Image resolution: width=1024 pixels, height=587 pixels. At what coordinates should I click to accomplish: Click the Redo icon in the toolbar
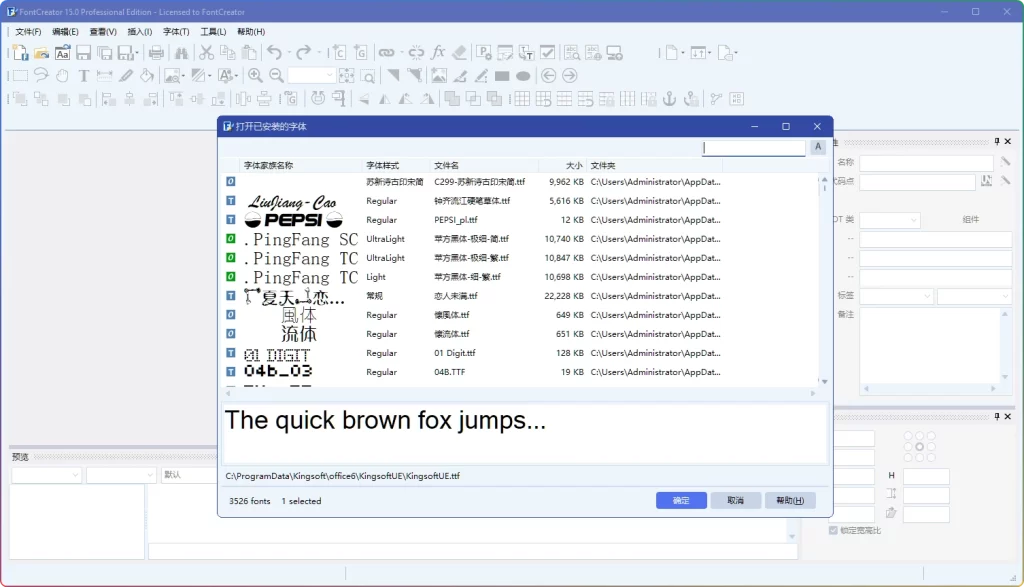point(303,51)
